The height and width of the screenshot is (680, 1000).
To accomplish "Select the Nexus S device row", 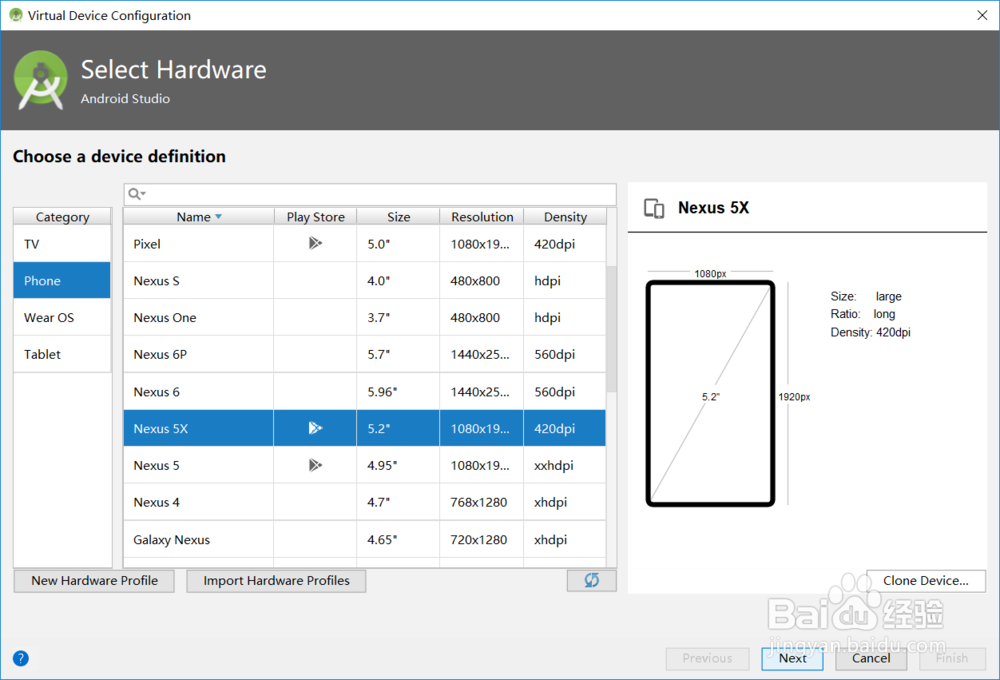I will [x=365, y=281].
